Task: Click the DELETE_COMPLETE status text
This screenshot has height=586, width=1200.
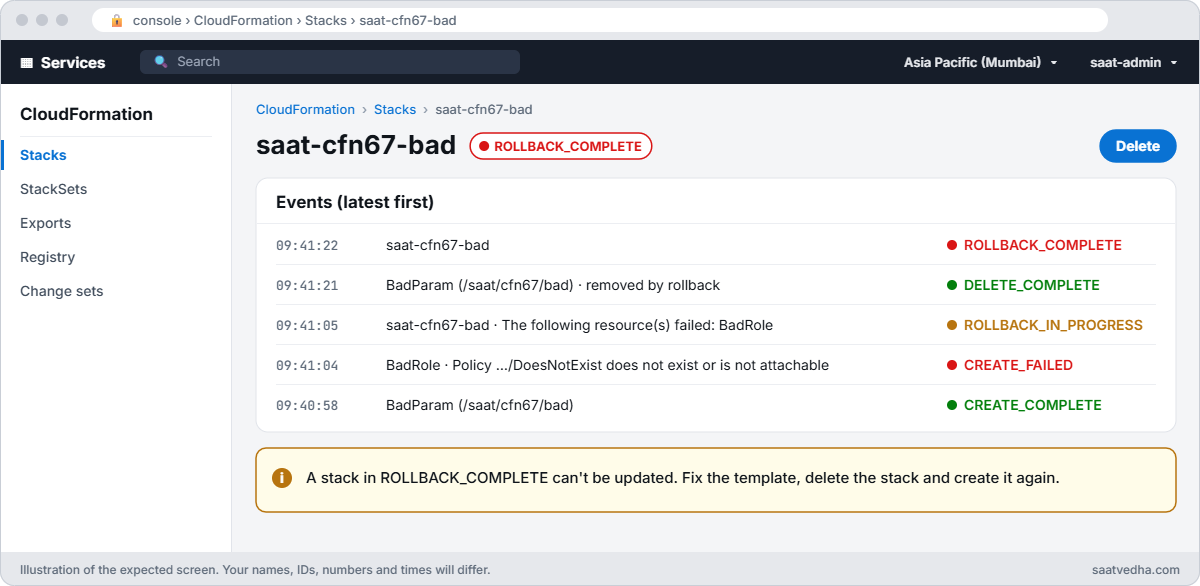Action: pyautogui.click(x=1032, y=285)
